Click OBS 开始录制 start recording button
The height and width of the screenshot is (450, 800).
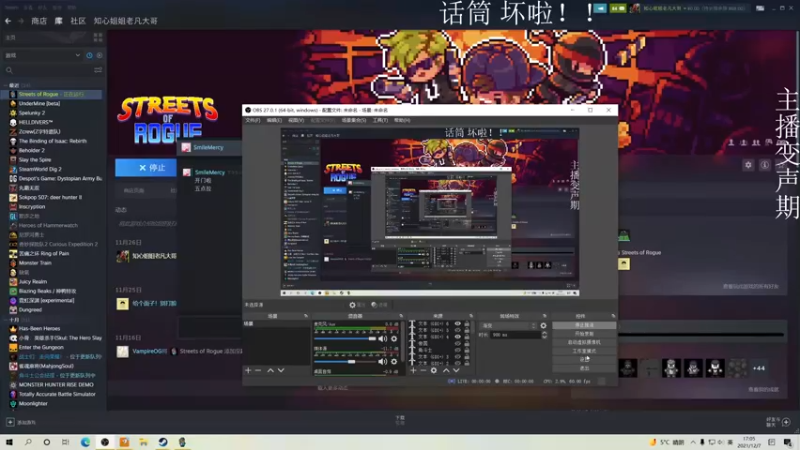pos(584,334)
